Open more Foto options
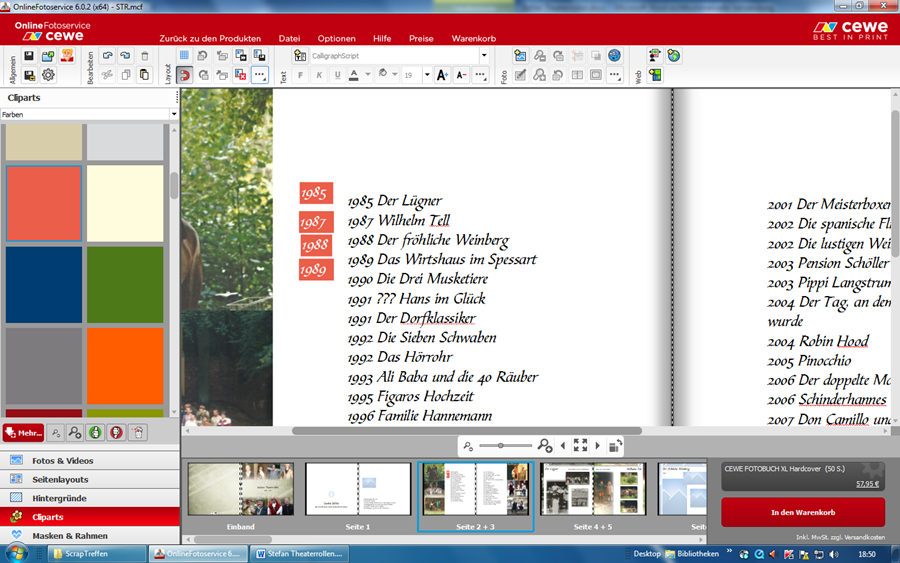The image size is (900, 563). (x=615, y=75)
